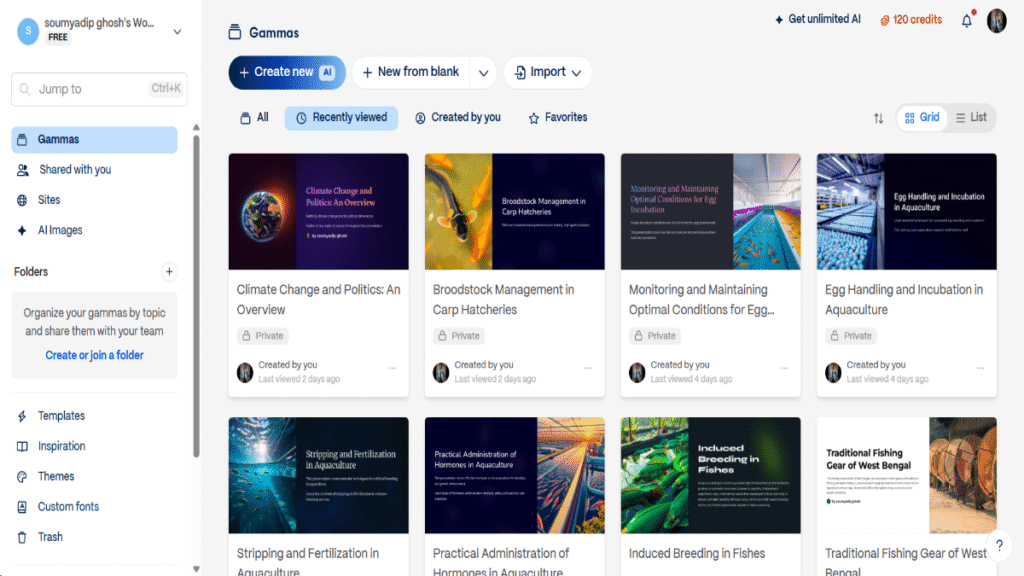
Task: Open Custom fonts in the sidebar
Action: point(94,507)
